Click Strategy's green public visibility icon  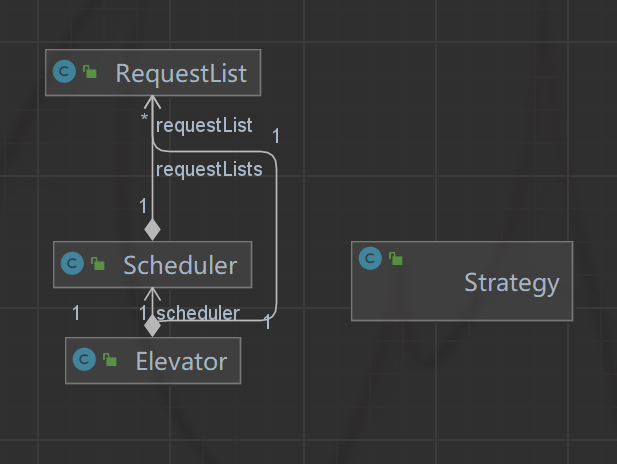point(396,259)
